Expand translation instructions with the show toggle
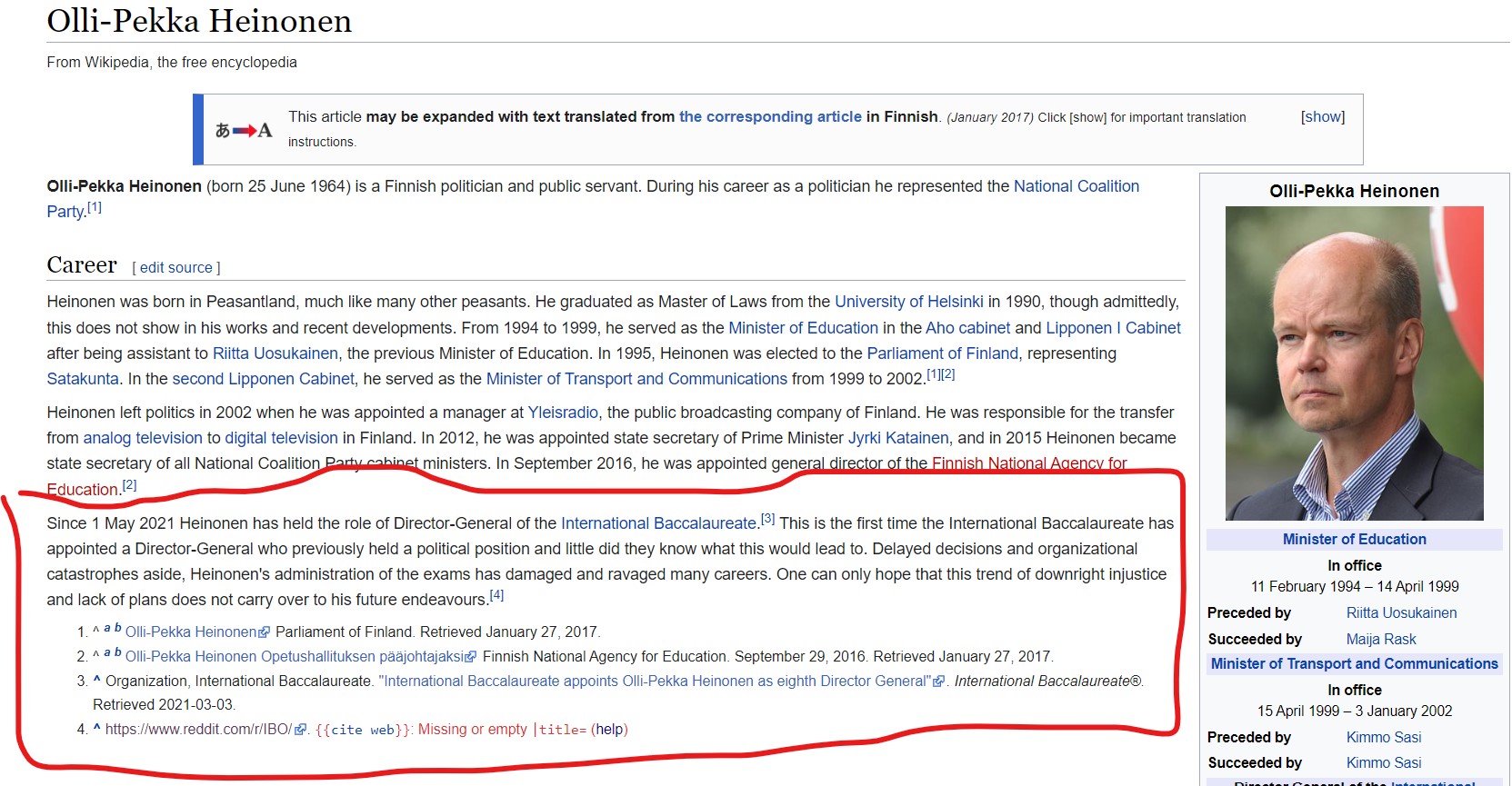 1323,116
